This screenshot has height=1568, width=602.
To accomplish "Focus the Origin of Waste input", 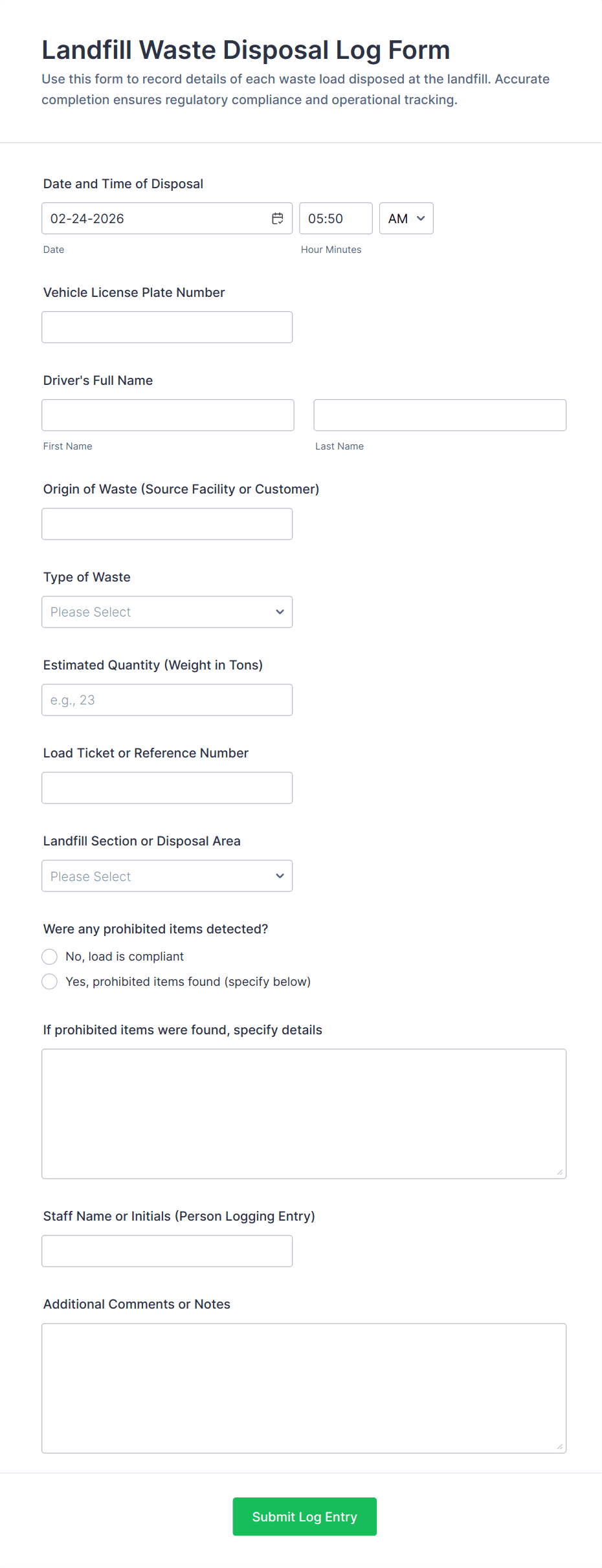I will tap(167, 524).
